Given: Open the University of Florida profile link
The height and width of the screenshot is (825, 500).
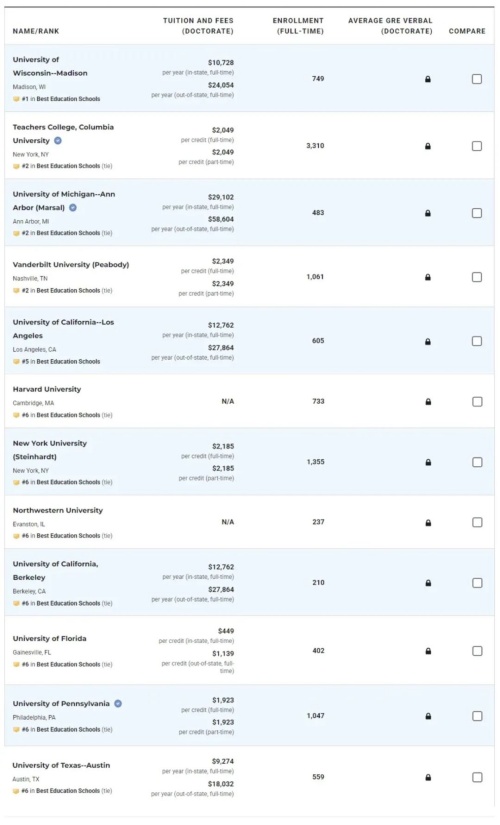Looking at the screenshot, I should [49, 638].
